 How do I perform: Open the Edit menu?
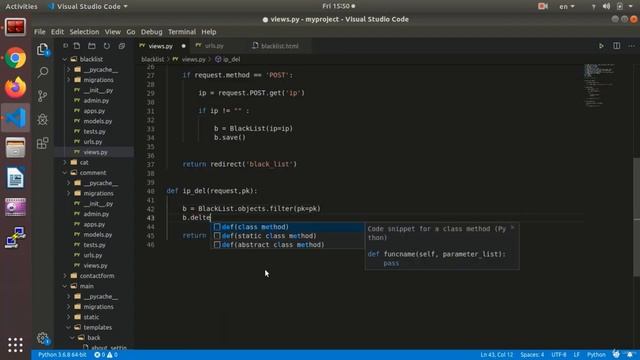click(57, 32)
